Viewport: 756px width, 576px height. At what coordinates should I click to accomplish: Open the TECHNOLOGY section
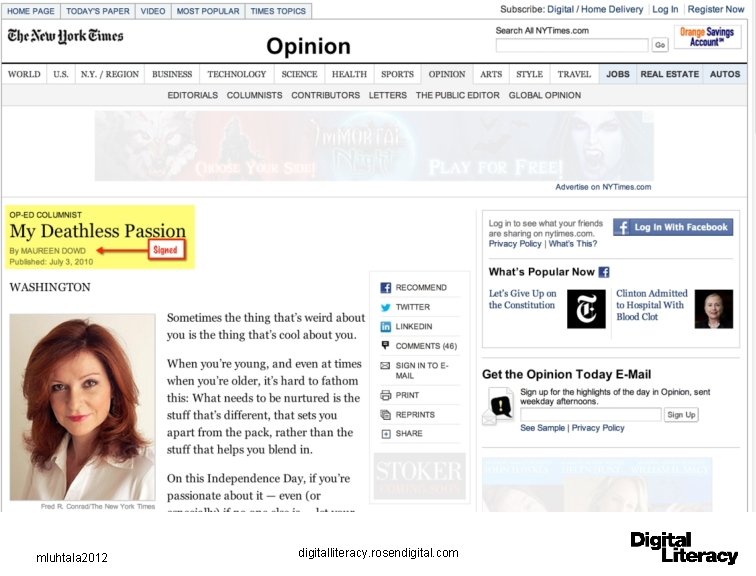[x=237, y=74]
